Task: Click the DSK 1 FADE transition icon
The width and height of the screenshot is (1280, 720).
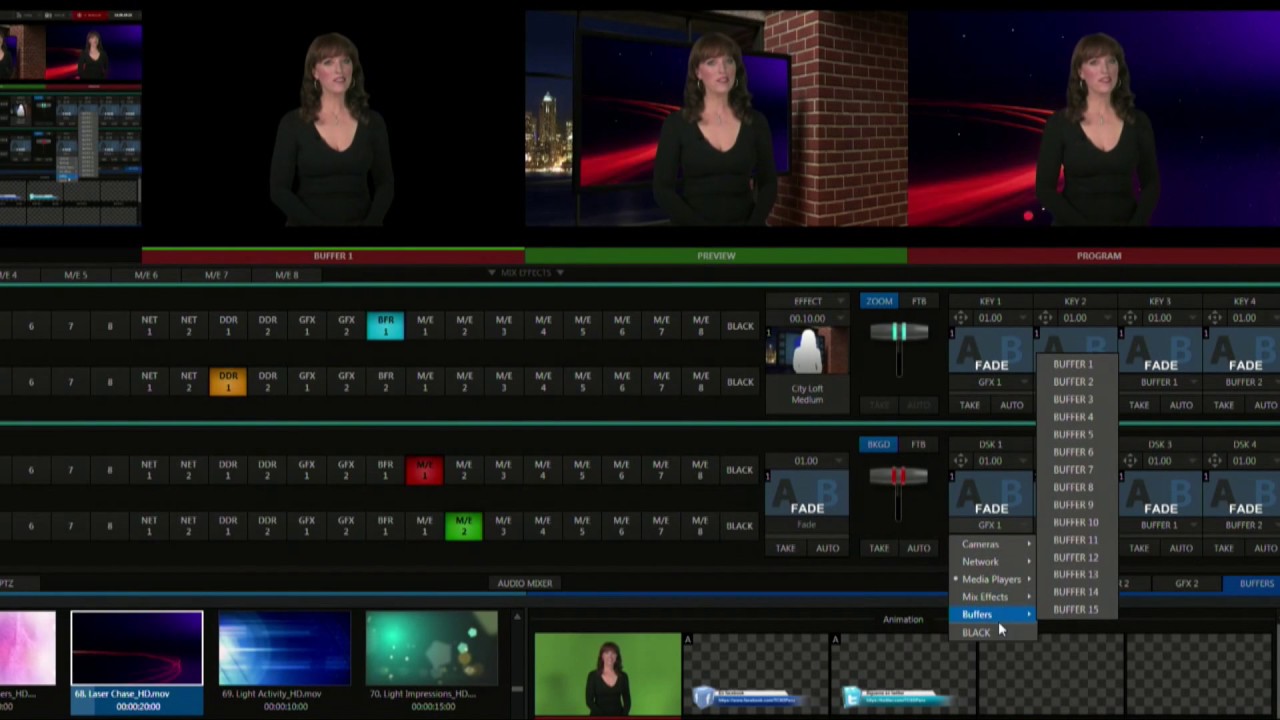Action: tap(991, 495)
